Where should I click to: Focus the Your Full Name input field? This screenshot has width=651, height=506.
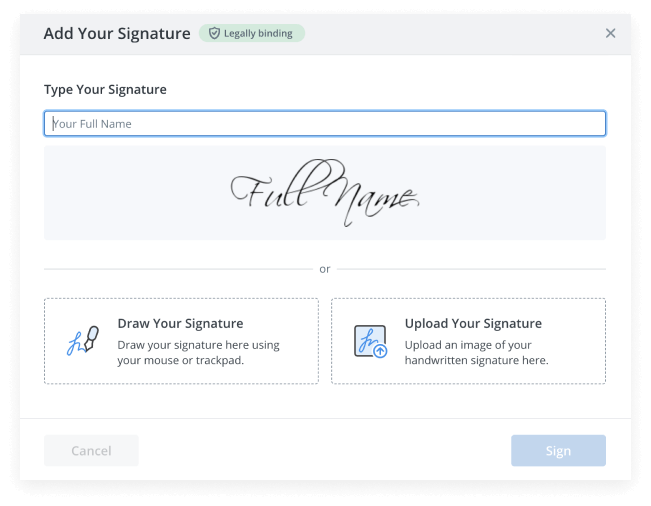click(x=324, y=124)
